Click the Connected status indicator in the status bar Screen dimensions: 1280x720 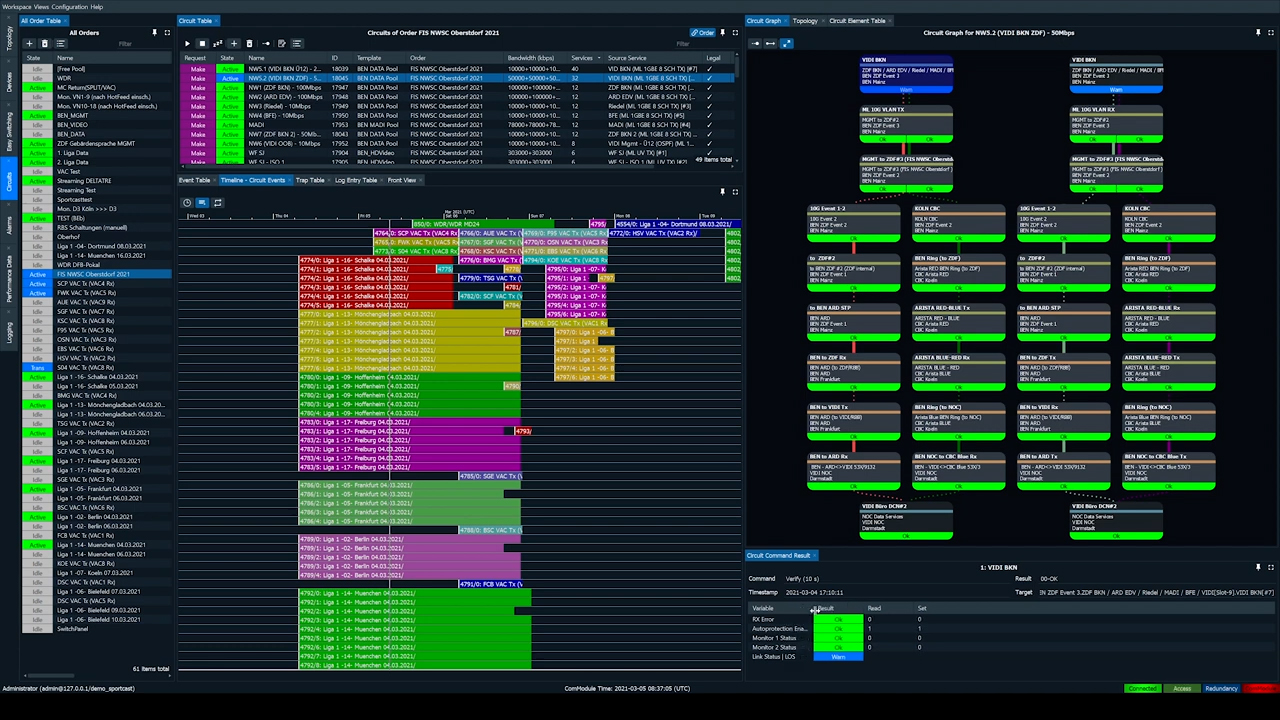[x=1142, y=688]
